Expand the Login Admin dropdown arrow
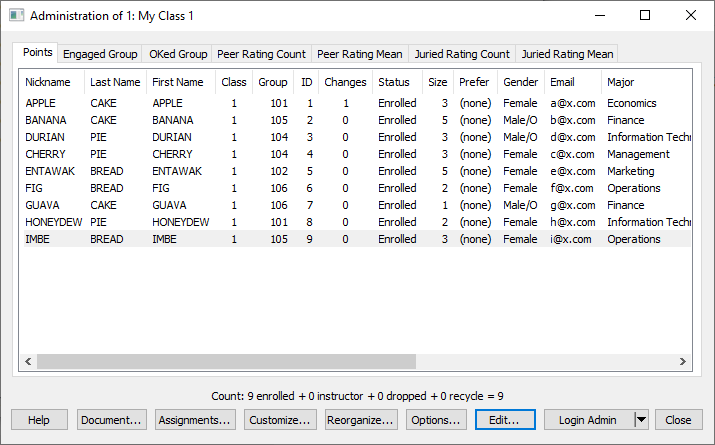 click(641, 419)
